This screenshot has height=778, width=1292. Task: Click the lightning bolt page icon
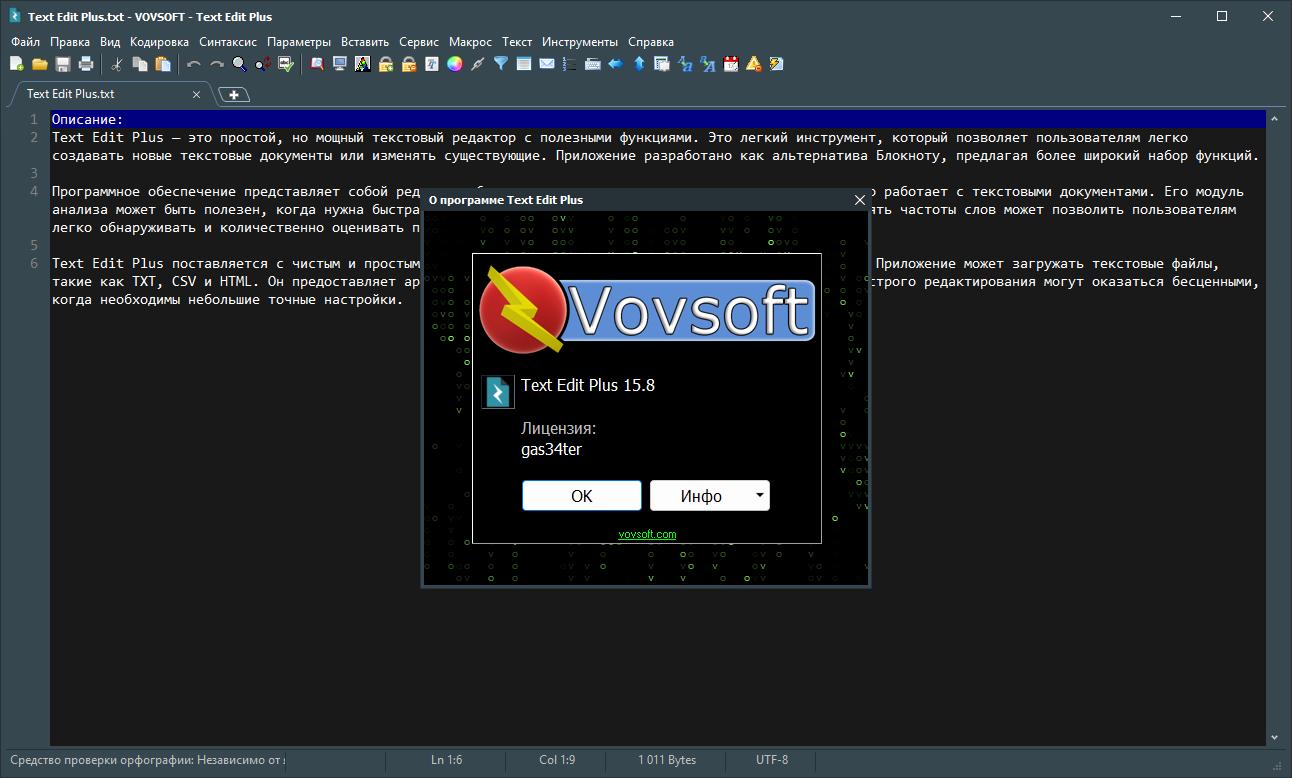[x=777, y=64]
